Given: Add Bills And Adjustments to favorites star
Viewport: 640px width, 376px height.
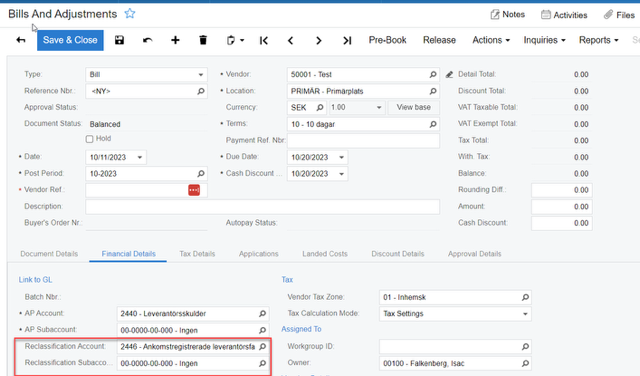Looking at the screenshot, I should pyautogui.click(x=130, y=13).
